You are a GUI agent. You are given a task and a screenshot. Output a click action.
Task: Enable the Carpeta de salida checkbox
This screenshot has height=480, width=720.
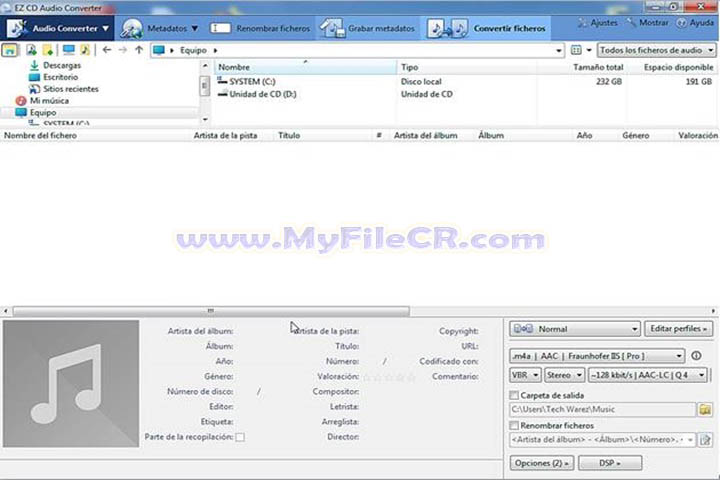[x=514, y=395]
